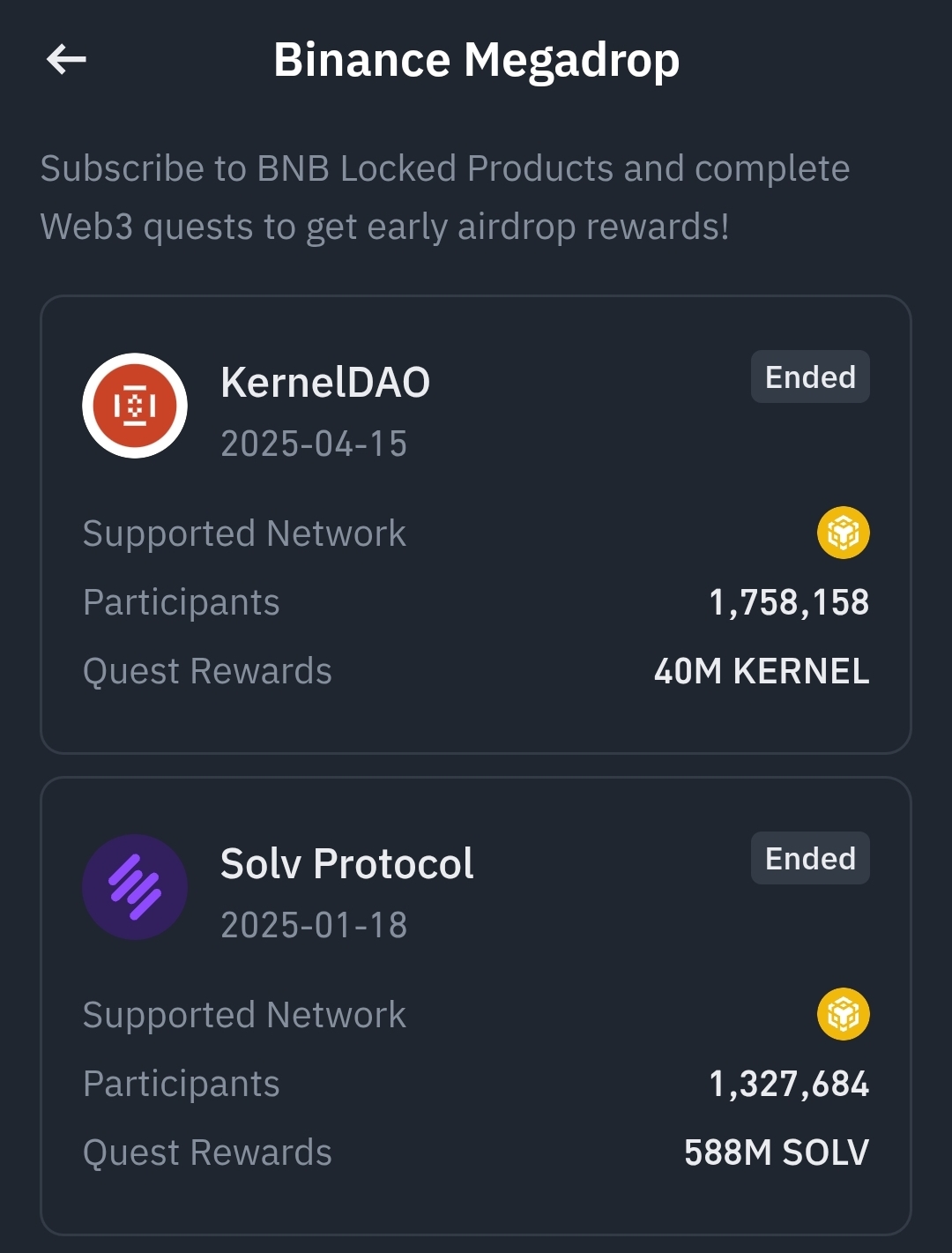952x1253 pixels.
Task: Tap the back arrow icon
Action: pyautogui.click(x=66, y=60)
